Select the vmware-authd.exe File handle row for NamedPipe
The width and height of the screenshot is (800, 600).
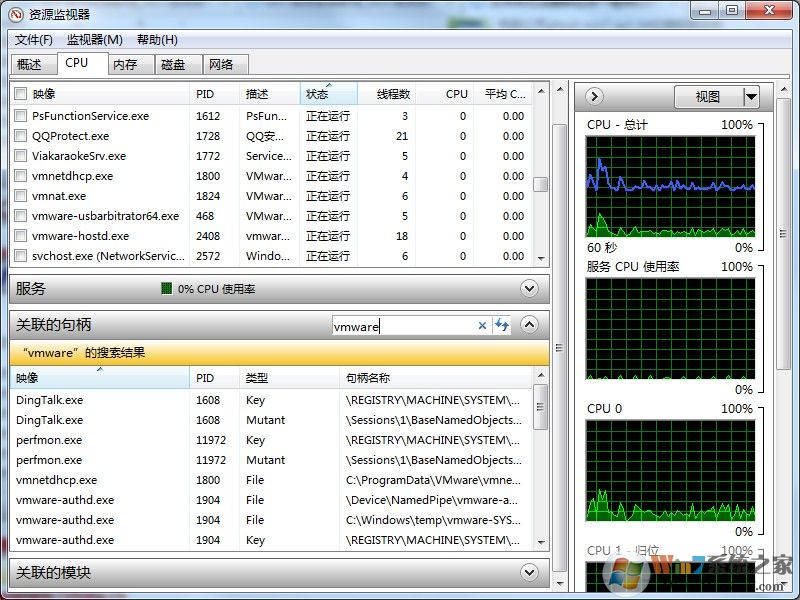coord(270,500)
